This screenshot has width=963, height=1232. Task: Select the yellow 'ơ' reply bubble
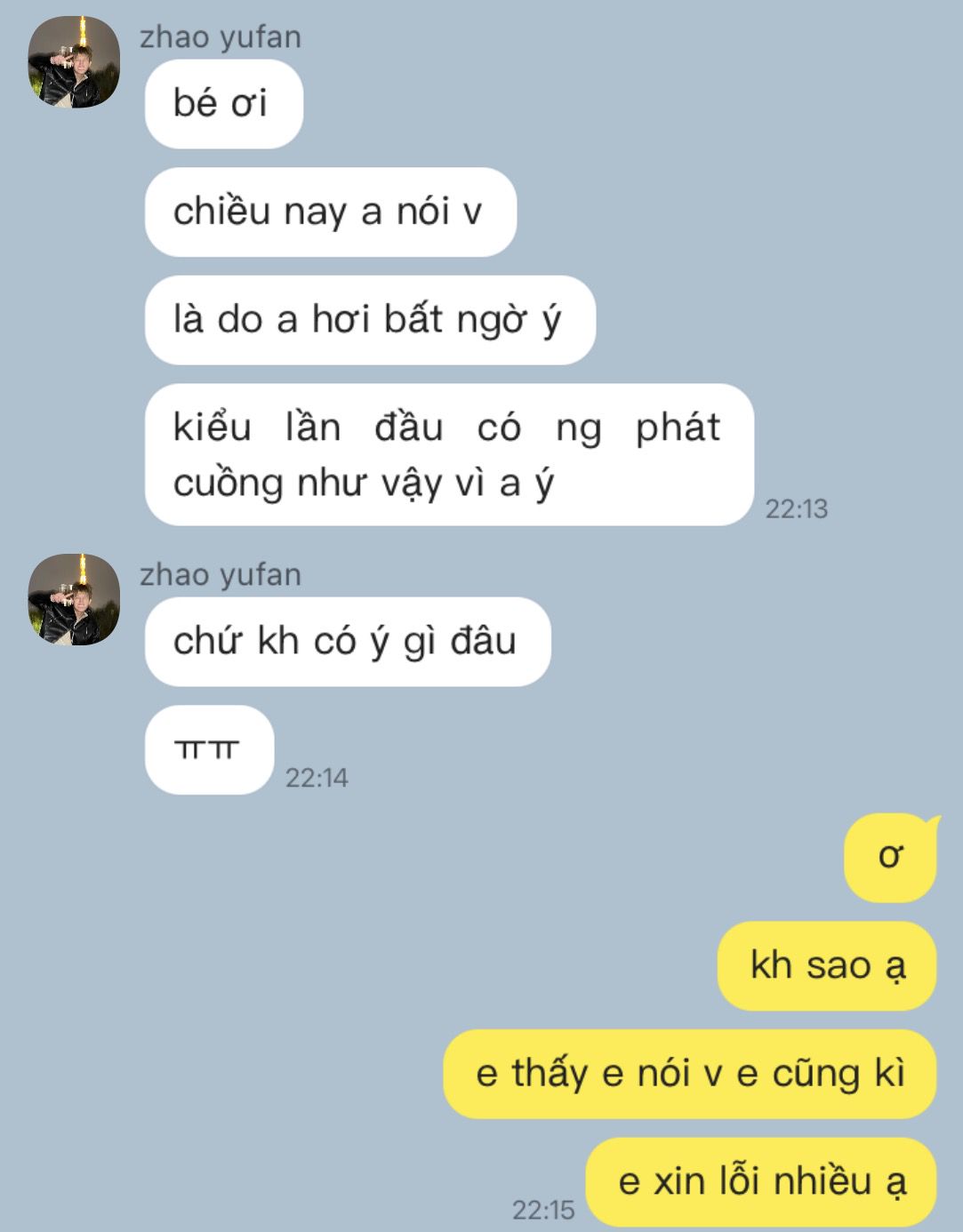tap(891, 857)
